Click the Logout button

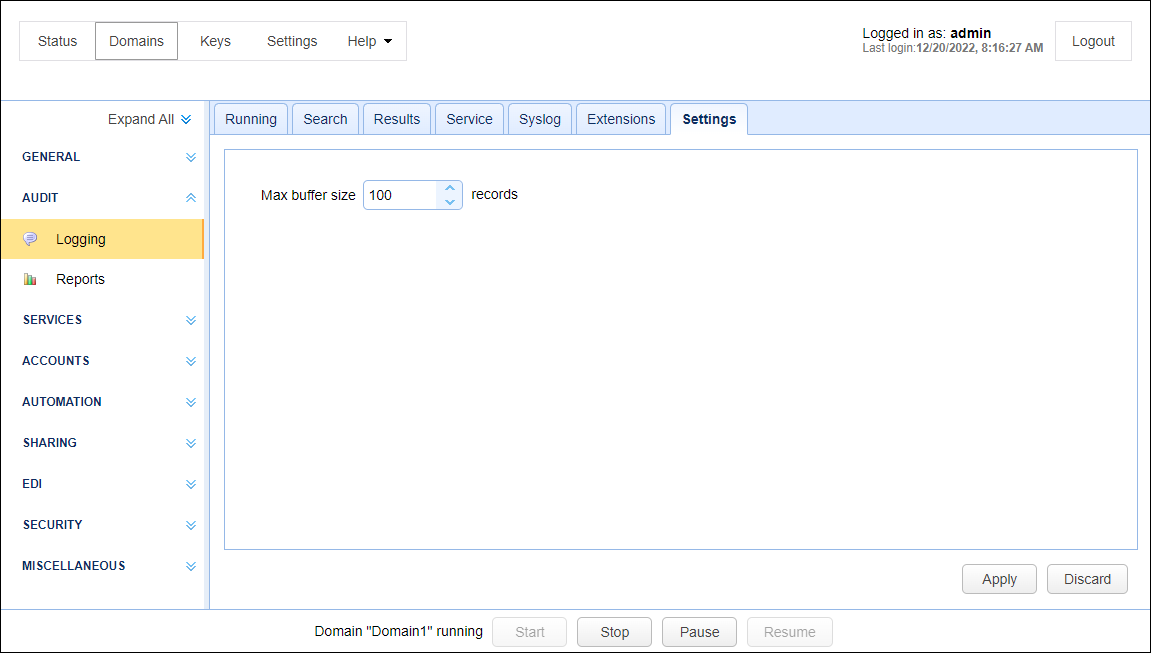coord(1093,41)
